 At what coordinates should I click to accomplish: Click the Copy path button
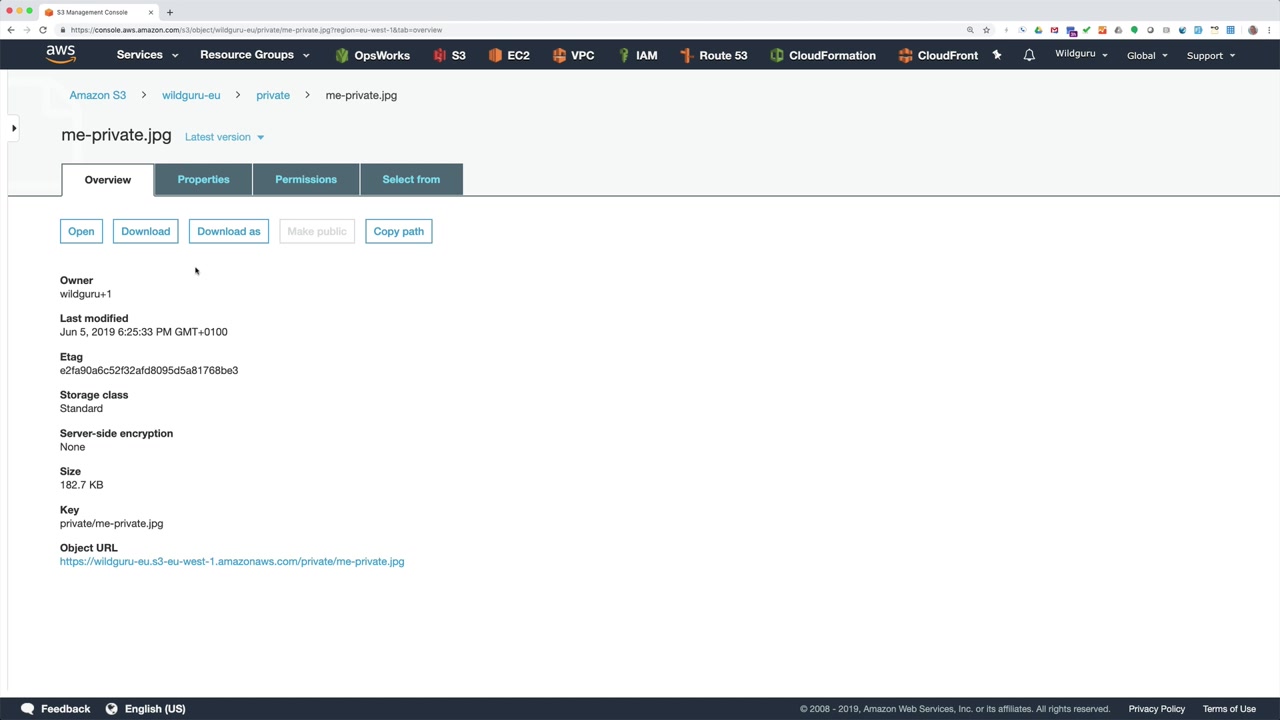click(399, 231)
